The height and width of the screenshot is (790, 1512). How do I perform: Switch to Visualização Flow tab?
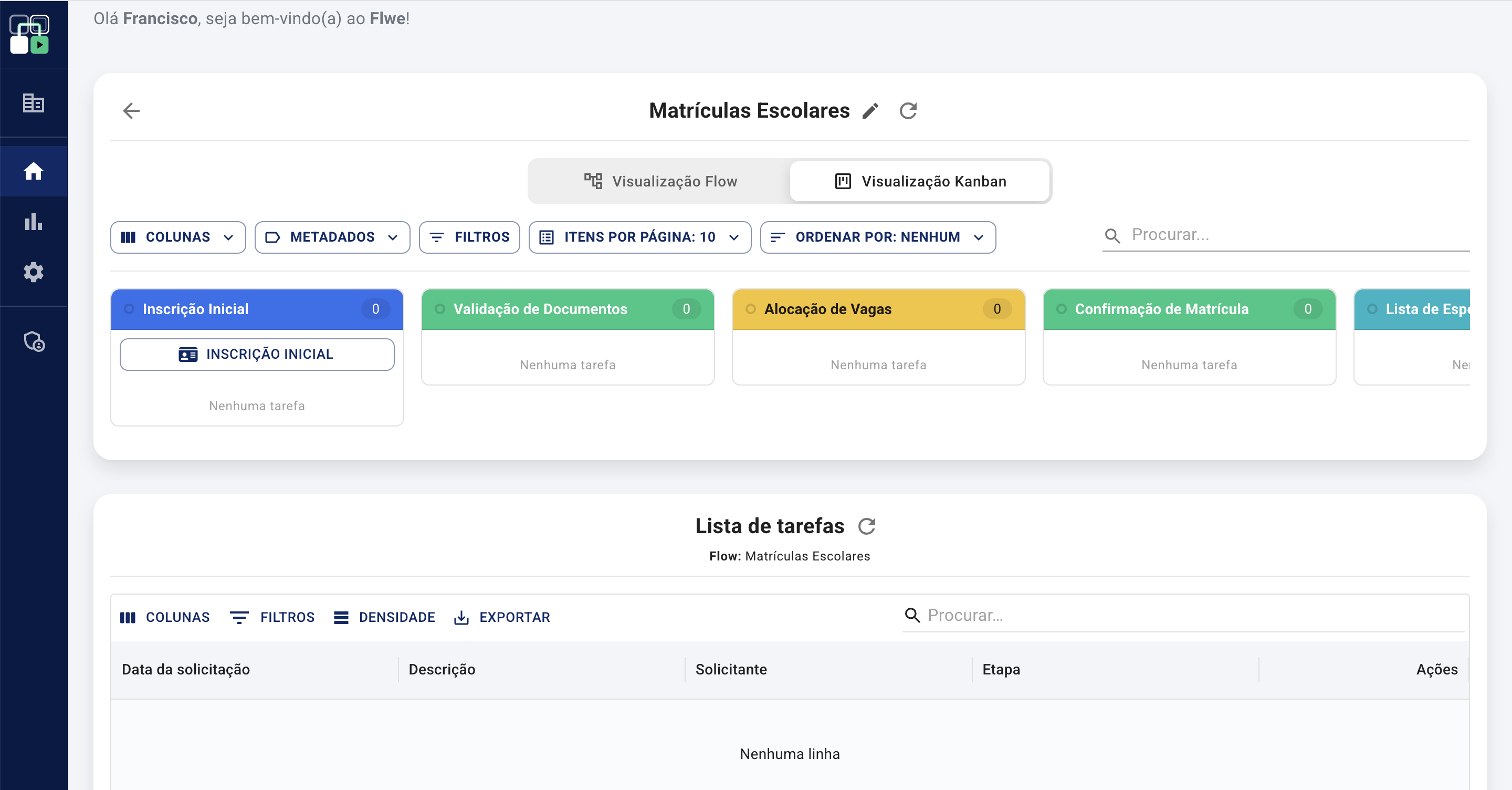[x=660, y=181]
